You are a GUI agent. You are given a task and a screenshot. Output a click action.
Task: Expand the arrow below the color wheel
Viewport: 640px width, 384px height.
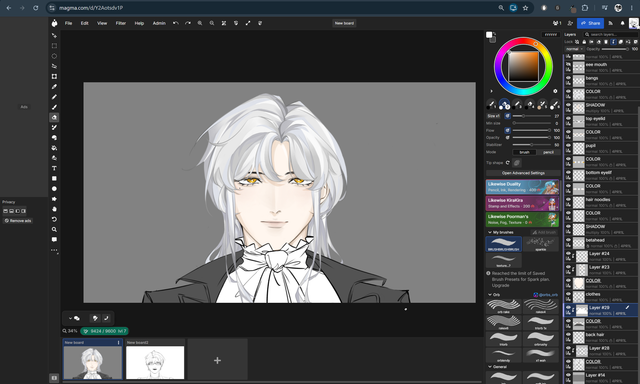click(x=491, y=91)
